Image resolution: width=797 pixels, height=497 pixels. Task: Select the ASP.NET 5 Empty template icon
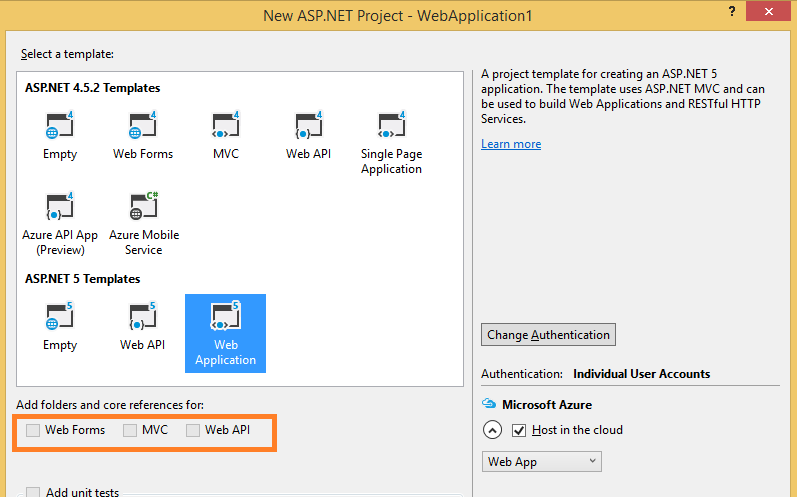pos(59,316)
